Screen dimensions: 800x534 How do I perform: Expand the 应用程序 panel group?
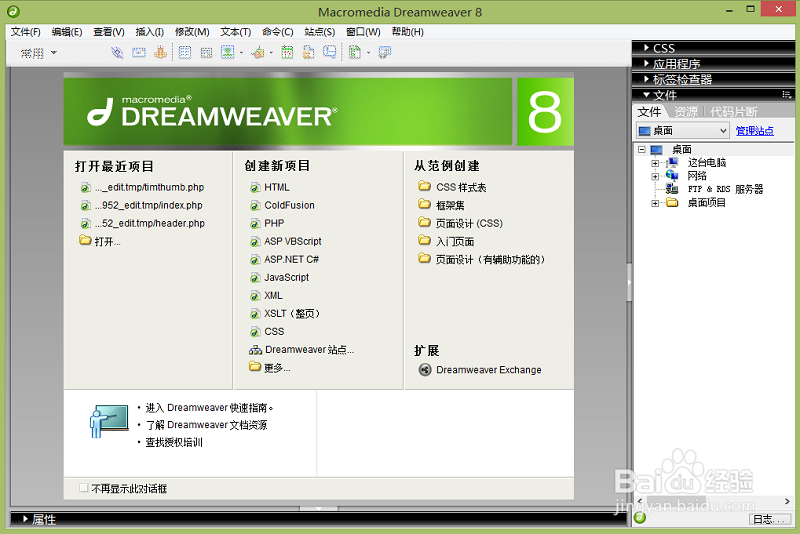(x=646, y=64)
